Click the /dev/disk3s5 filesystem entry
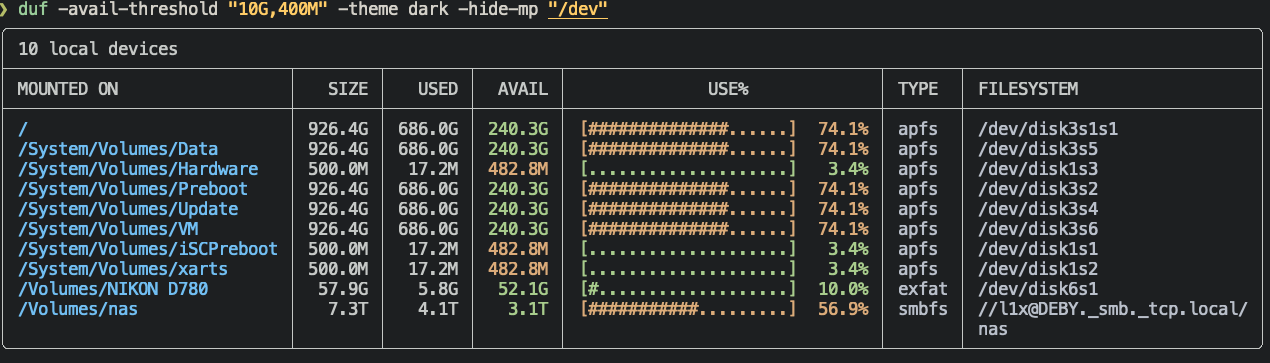The width and height of the screenshot is (1270, 363). pyautogui.click(x=1038, y=149)
